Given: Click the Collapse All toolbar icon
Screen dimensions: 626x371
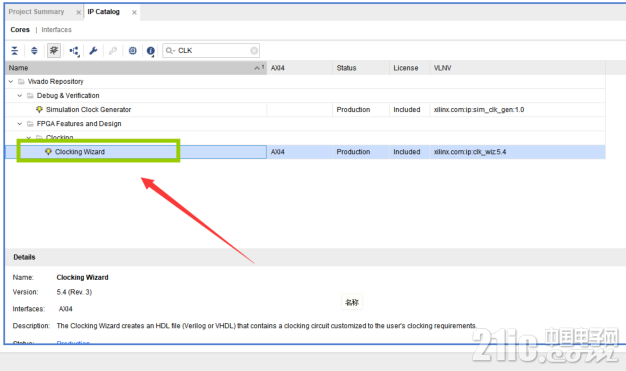Looking at the screenshot, I should [15, 51].
